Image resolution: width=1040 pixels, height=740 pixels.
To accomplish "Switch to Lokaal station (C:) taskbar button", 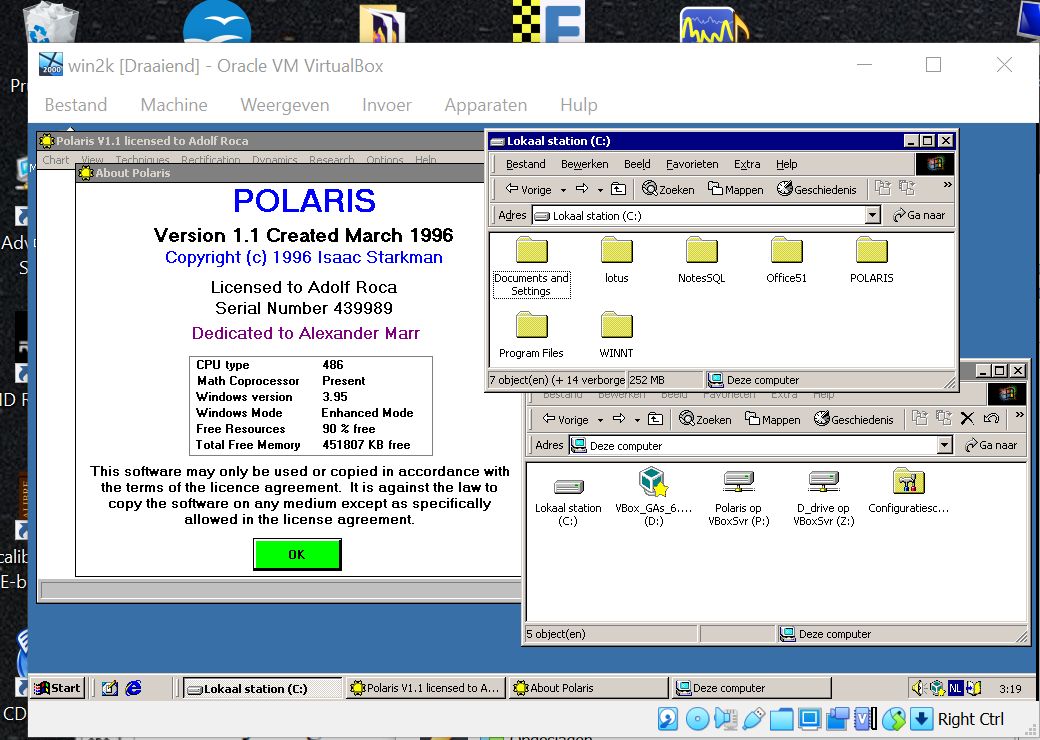I will point(262,688).
